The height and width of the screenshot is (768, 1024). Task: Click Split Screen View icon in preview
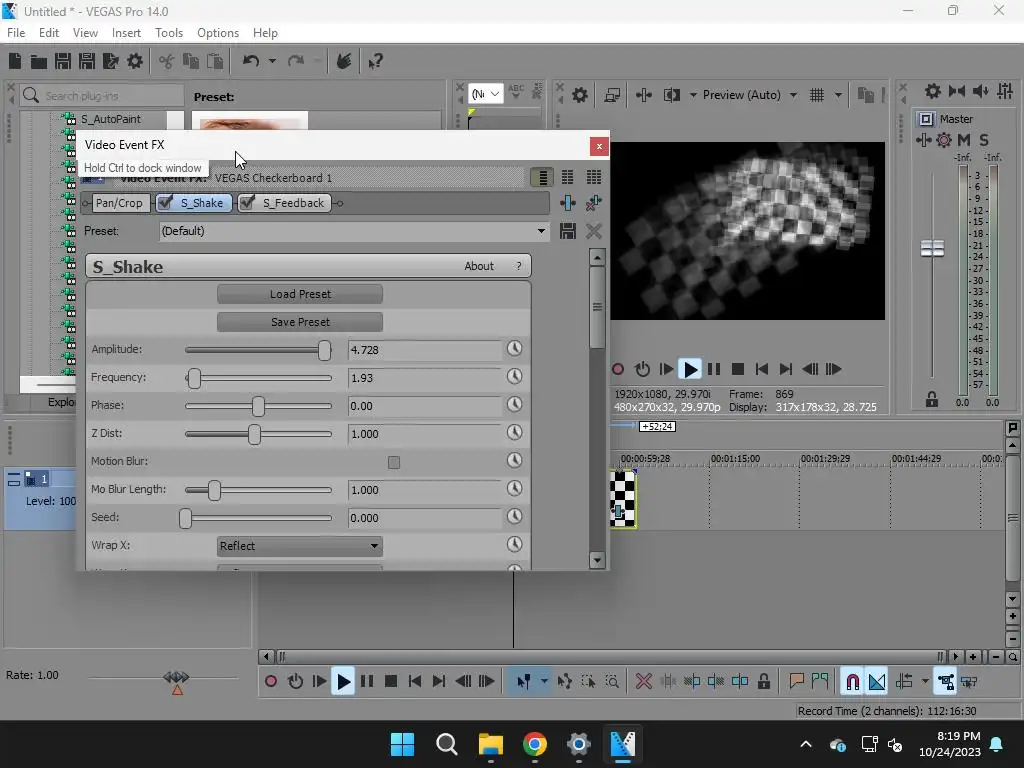click(671, 95)
